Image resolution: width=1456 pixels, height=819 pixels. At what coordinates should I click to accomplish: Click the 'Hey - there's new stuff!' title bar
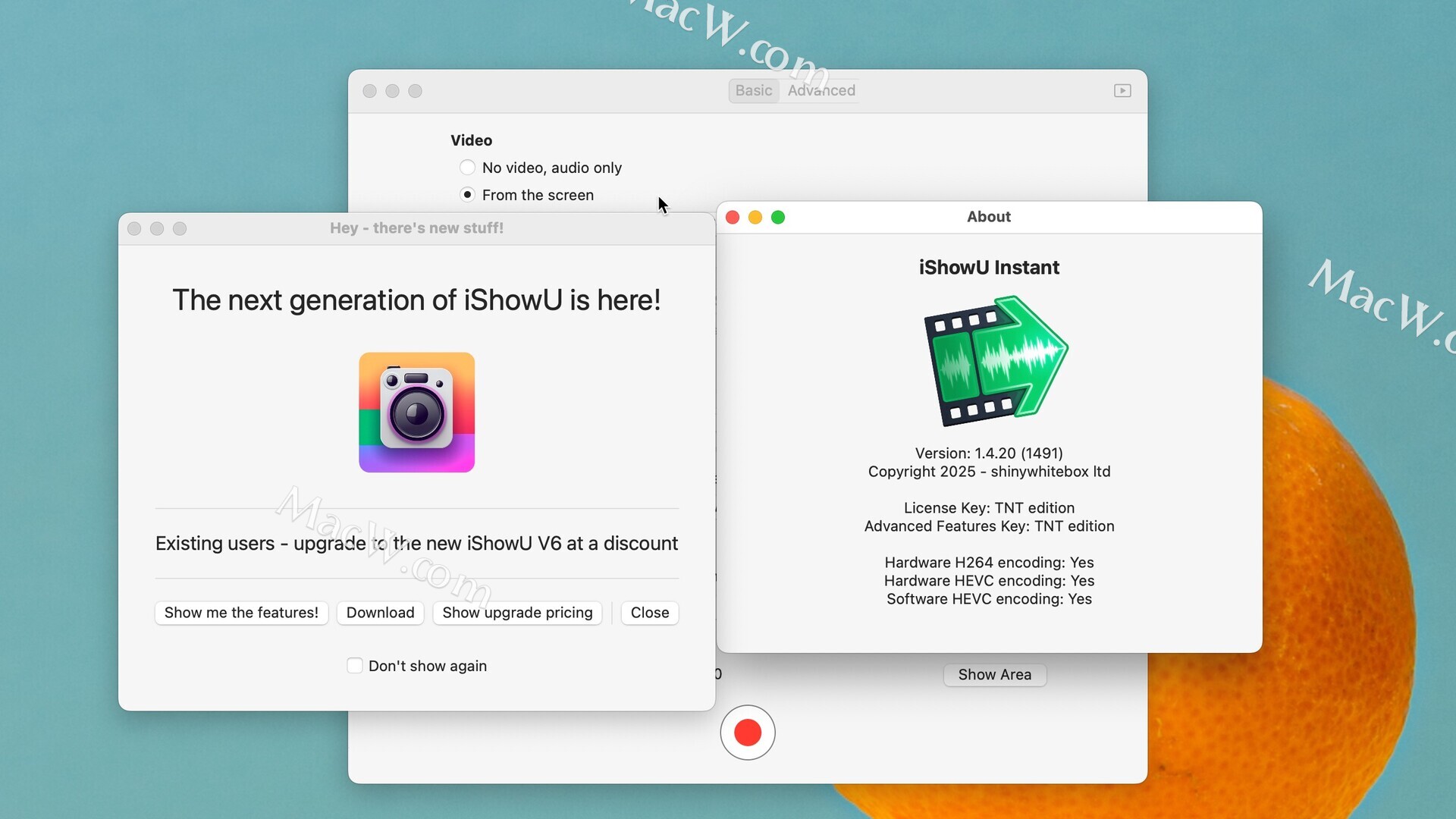click(x=416, y=228)
